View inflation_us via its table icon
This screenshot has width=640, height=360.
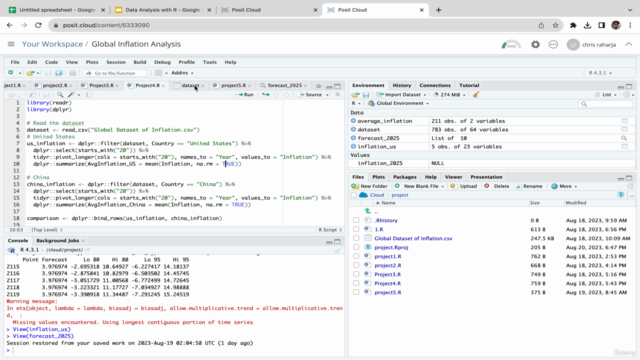pos(624,147)
